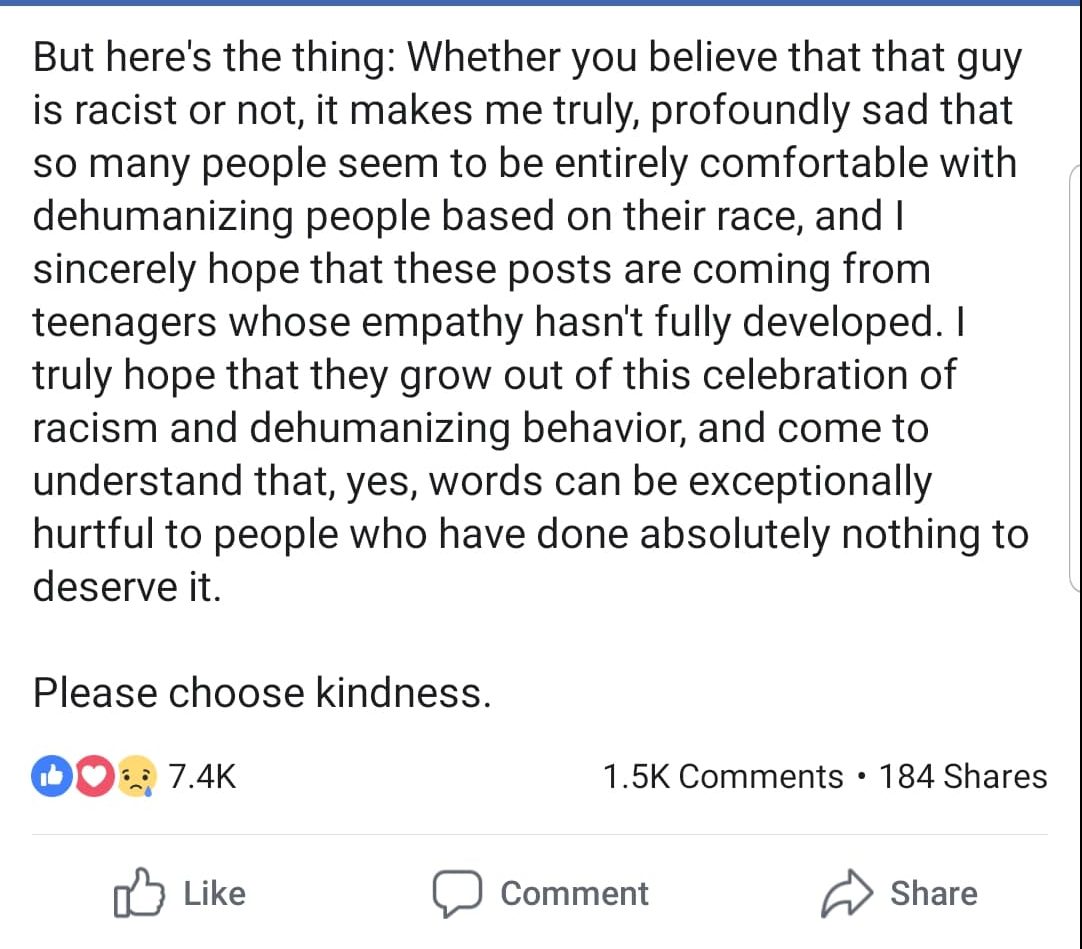Click the scrollbar handle on right edge
The width and height of the screenshot is (1082, 949).
coord(1075,380)
